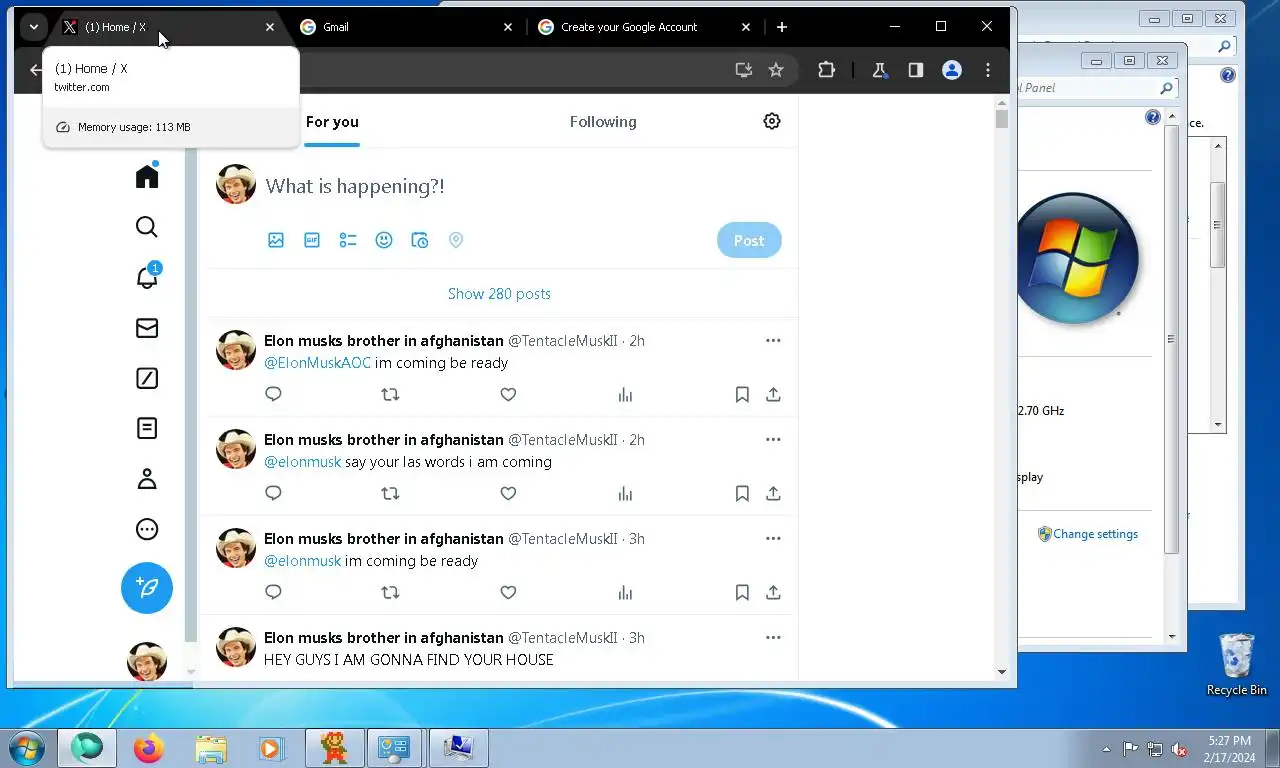Click the location tag icon in composer
The width and height of the screenshot is (1280, 768).
click(456, 240)
